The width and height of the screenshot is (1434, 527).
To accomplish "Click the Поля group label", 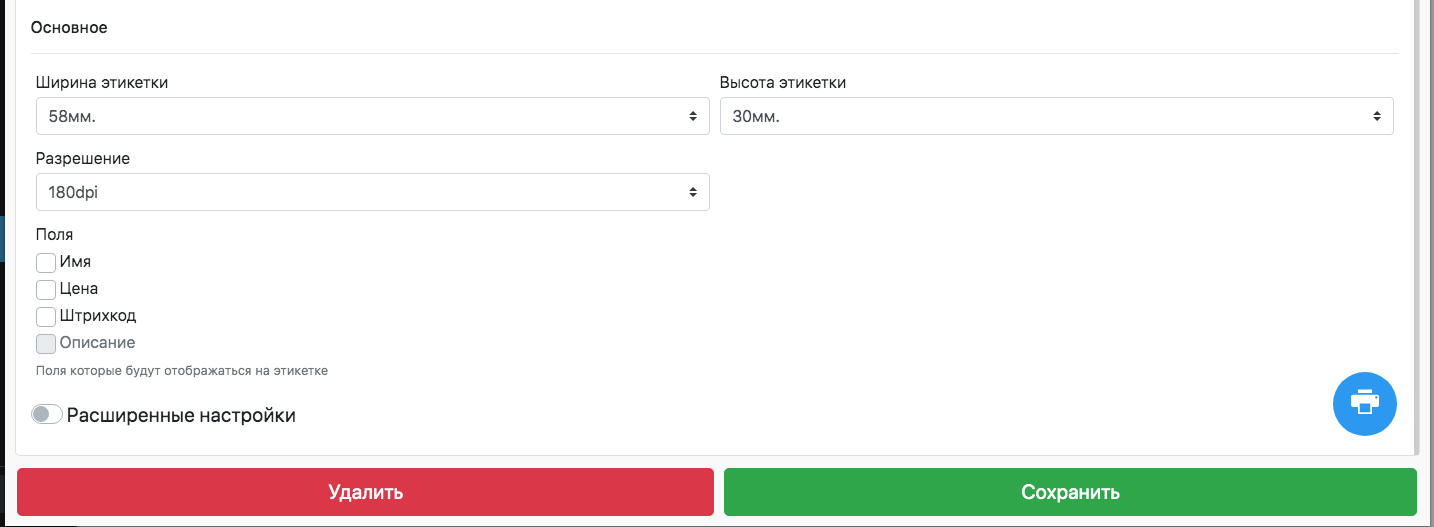I will coord(54,235).
